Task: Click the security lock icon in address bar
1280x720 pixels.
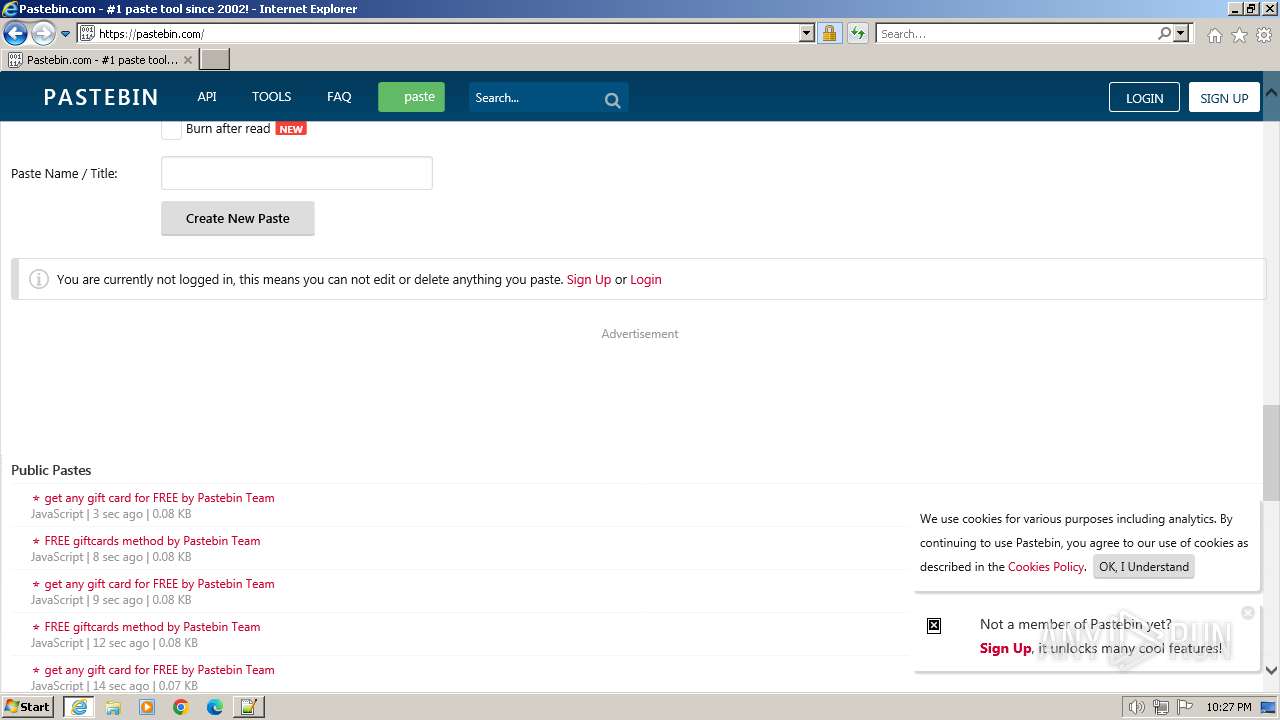Action: 829,34
